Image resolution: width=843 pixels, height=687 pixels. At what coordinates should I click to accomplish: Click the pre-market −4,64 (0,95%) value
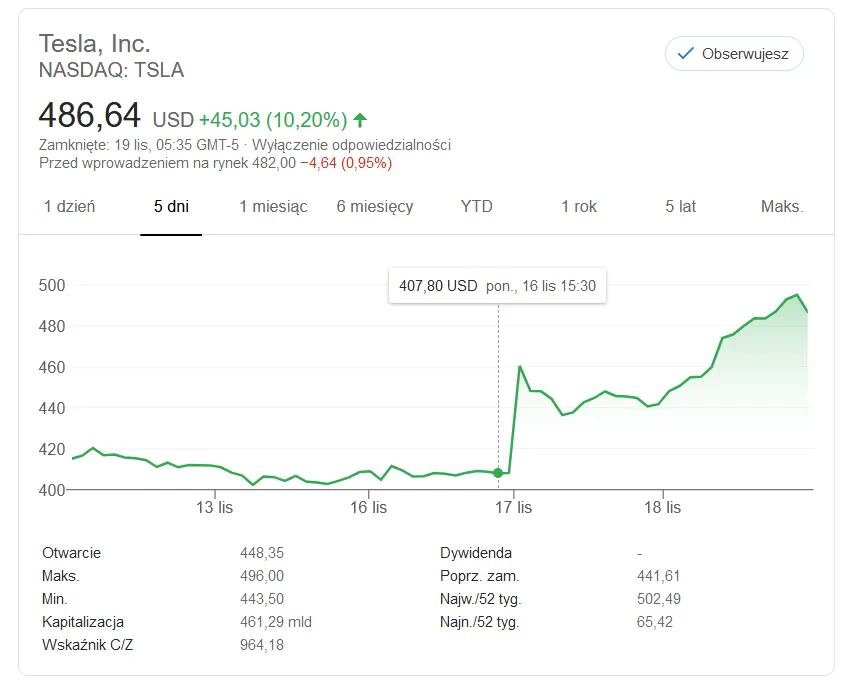(346, 163)
